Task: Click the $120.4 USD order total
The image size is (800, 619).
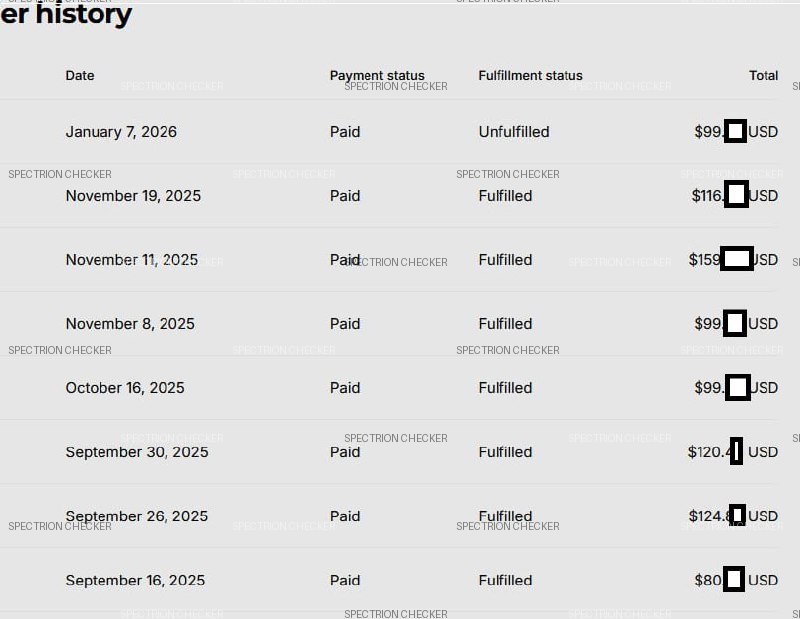Action: pyautogui.click(x=732, y=452)
